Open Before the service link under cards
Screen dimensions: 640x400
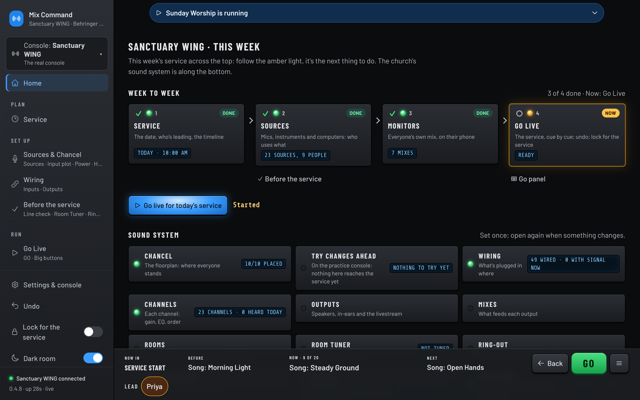click(x=289, y=179)
